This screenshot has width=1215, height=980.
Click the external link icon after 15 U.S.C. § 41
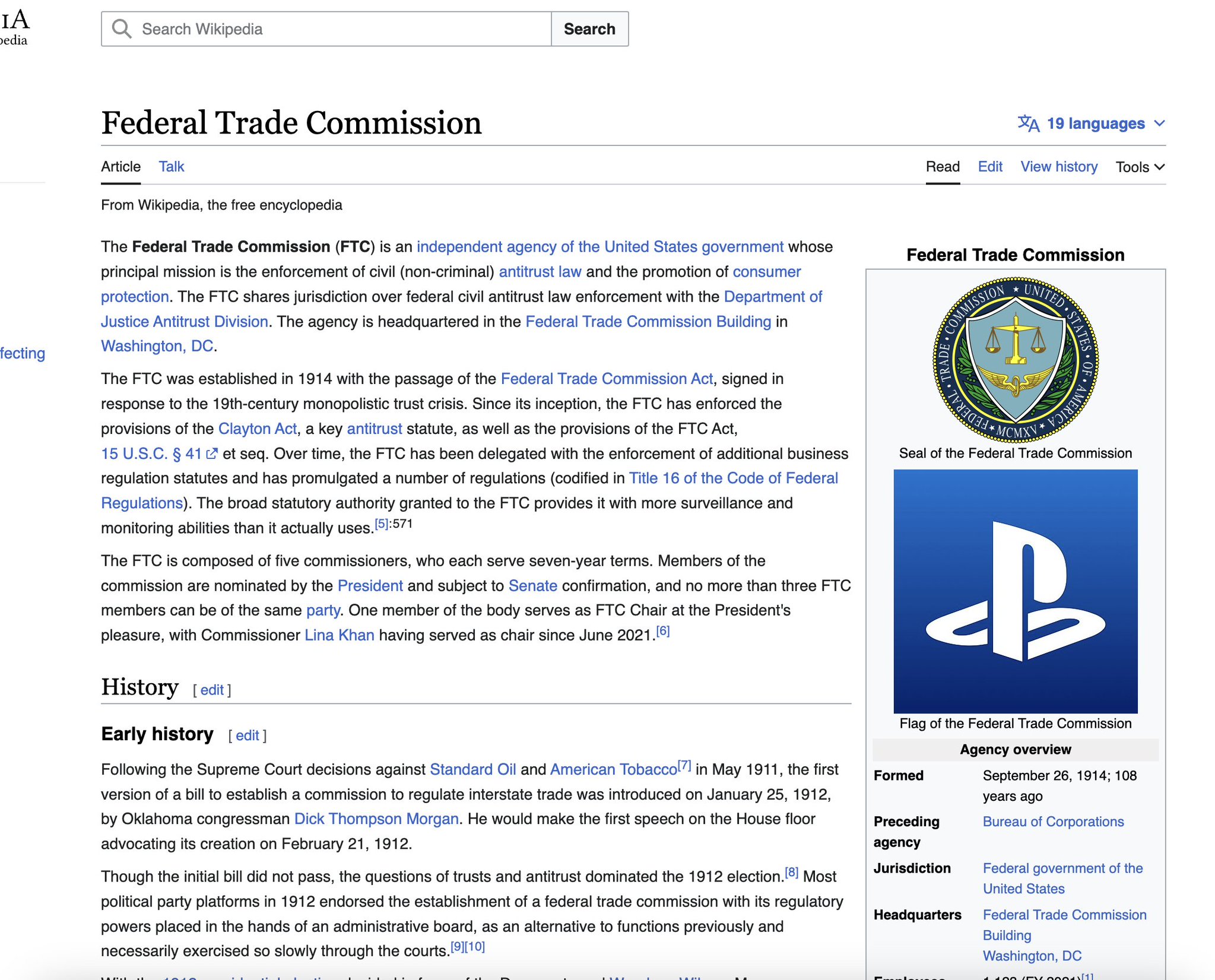212,454
